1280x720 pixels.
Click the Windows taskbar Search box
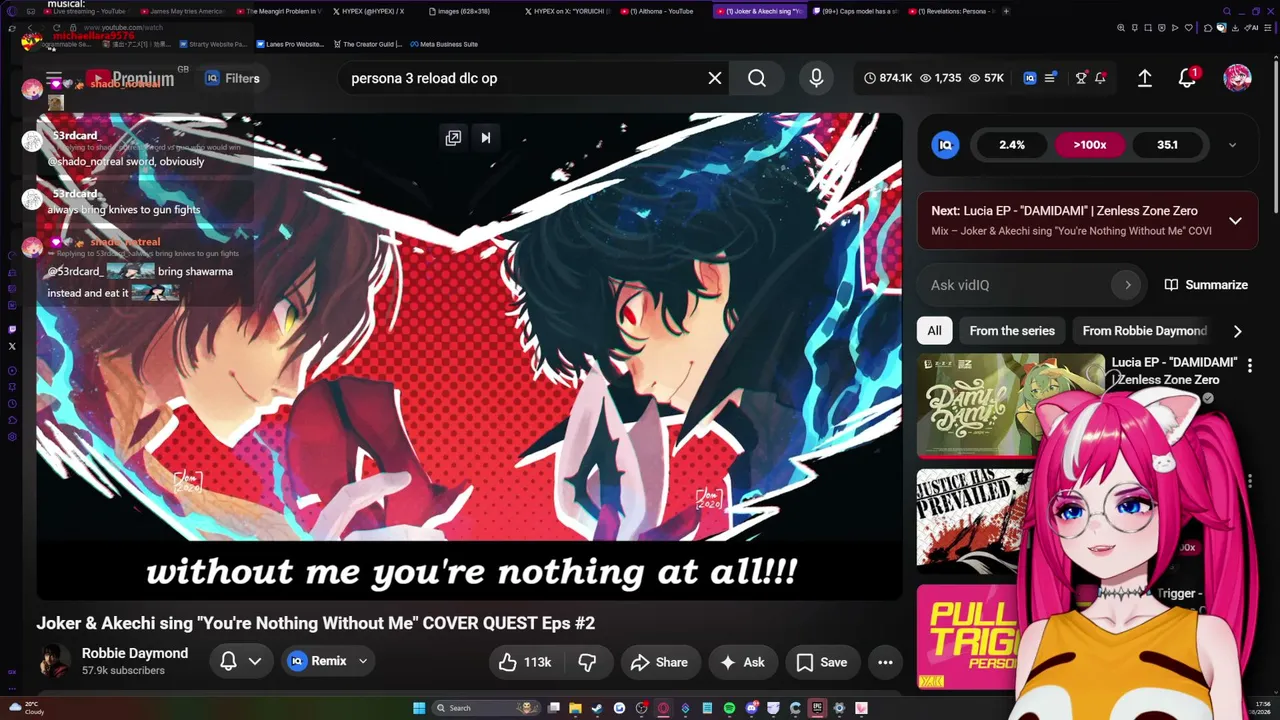(x=487, y=708)
